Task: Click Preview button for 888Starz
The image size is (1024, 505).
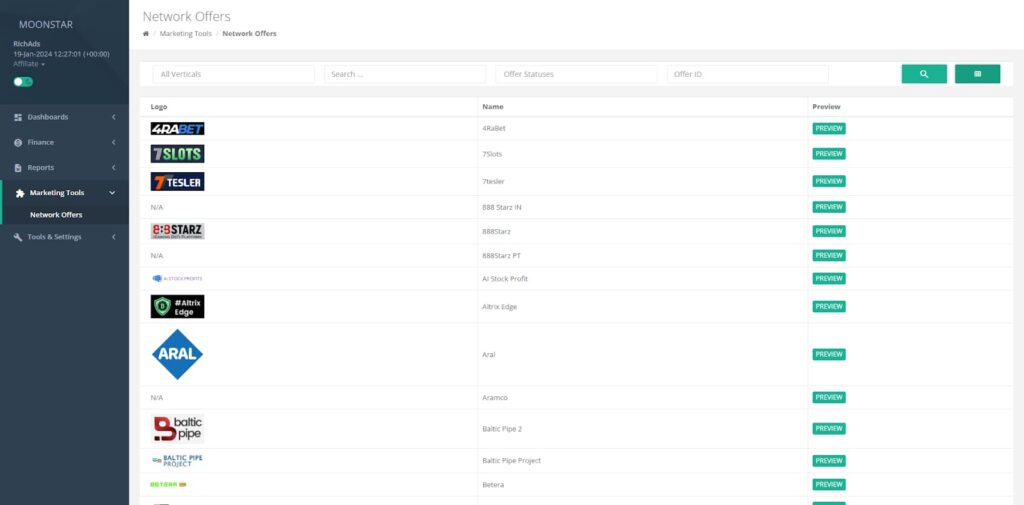Action: (829, 231)
